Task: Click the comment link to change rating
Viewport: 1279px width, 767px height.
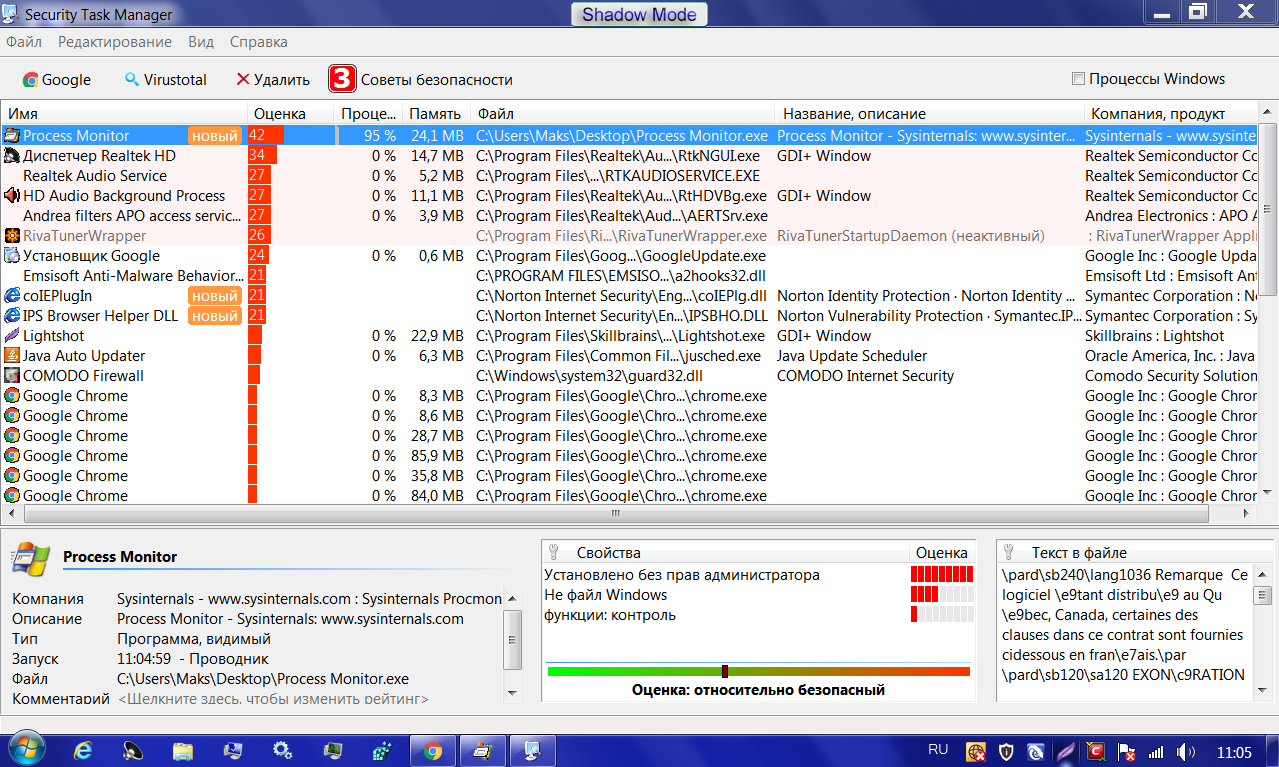Action: 273,699
